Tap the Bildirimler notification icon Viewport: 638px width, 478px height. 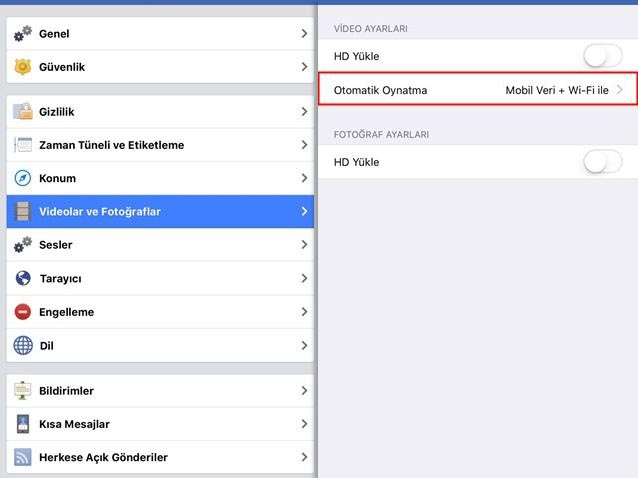23,391
